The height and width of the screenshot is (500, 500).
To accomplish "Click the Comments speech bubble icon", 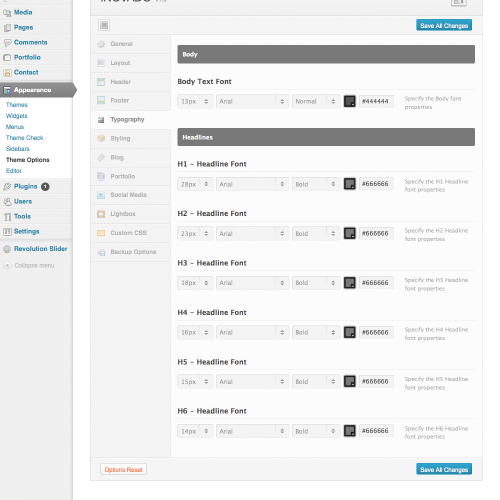I will tap(7, 43).
